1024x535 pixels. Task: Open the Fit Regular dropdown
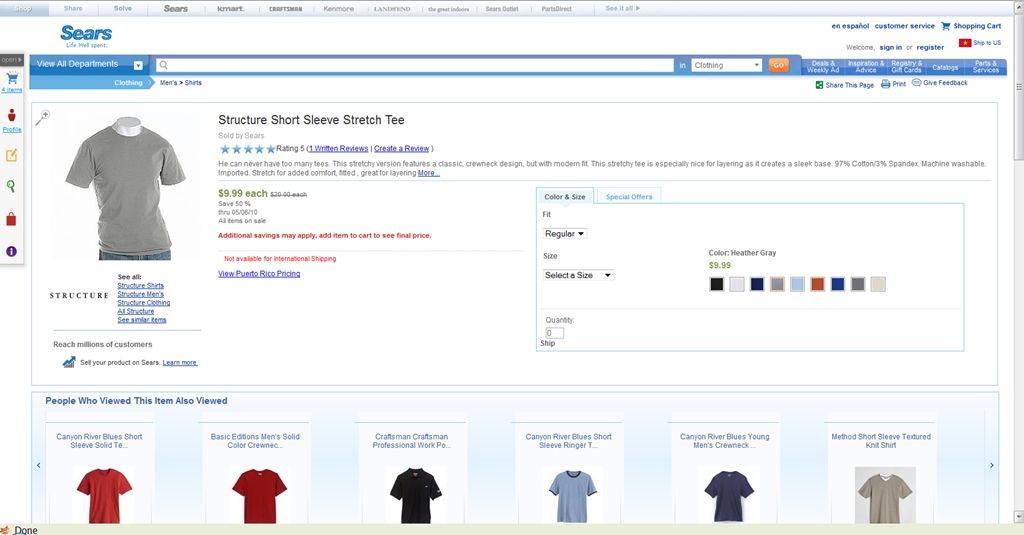coord(564,233)
